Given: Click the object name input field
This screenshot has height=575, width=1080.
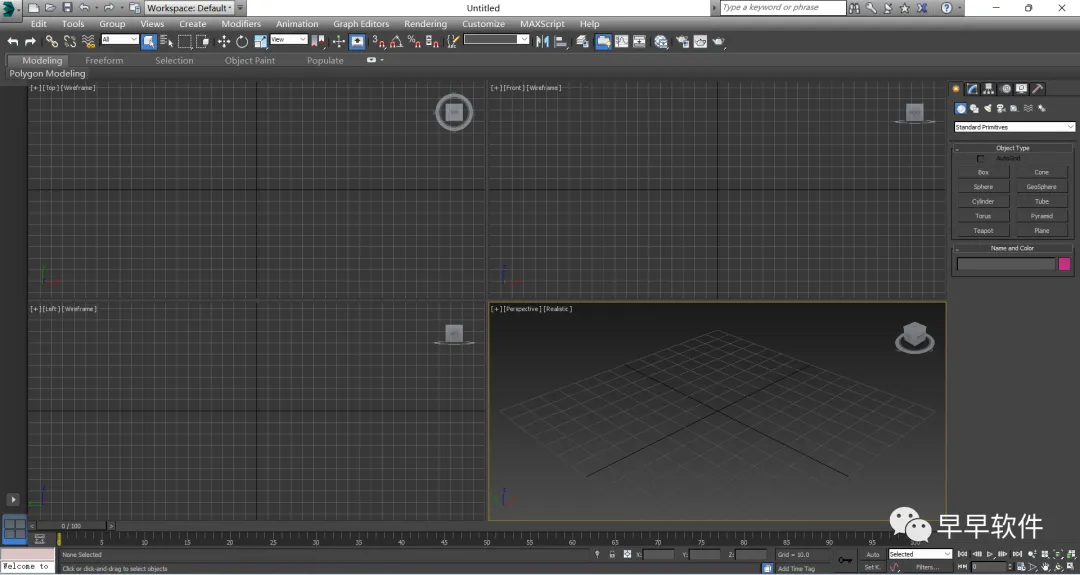Looking at the screenshot, I should [1005, 264].
